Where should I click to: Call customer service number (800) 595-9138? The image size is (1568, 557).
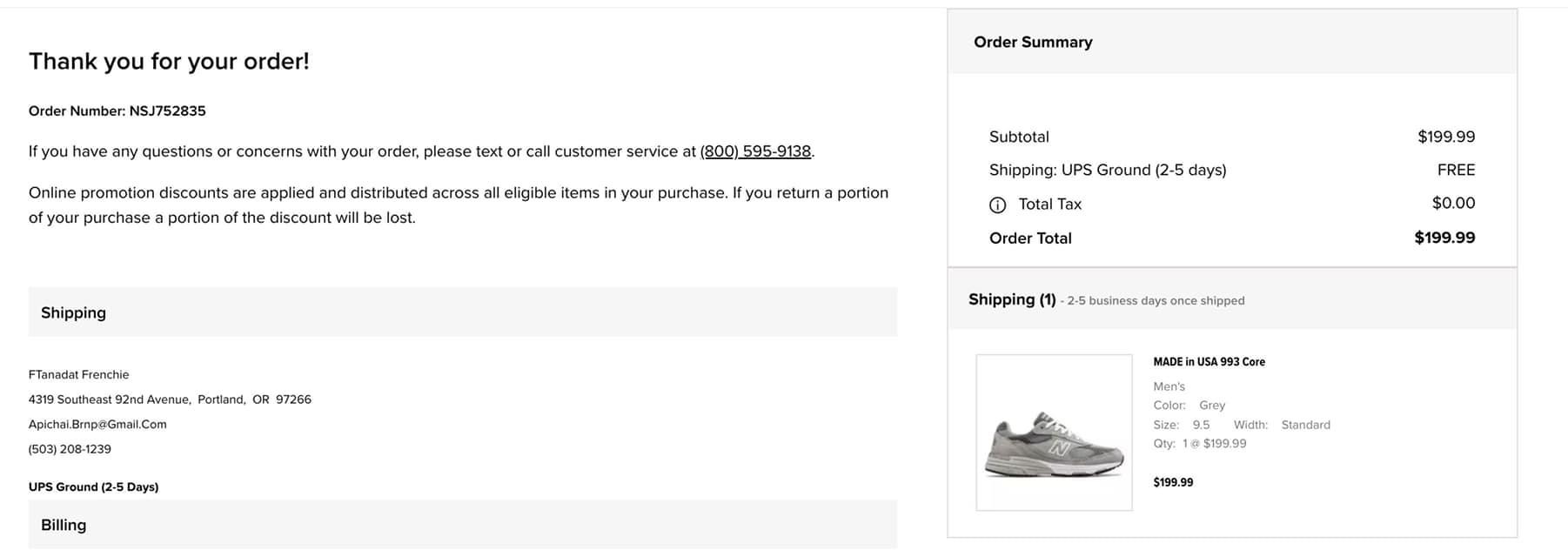[755, 151]
